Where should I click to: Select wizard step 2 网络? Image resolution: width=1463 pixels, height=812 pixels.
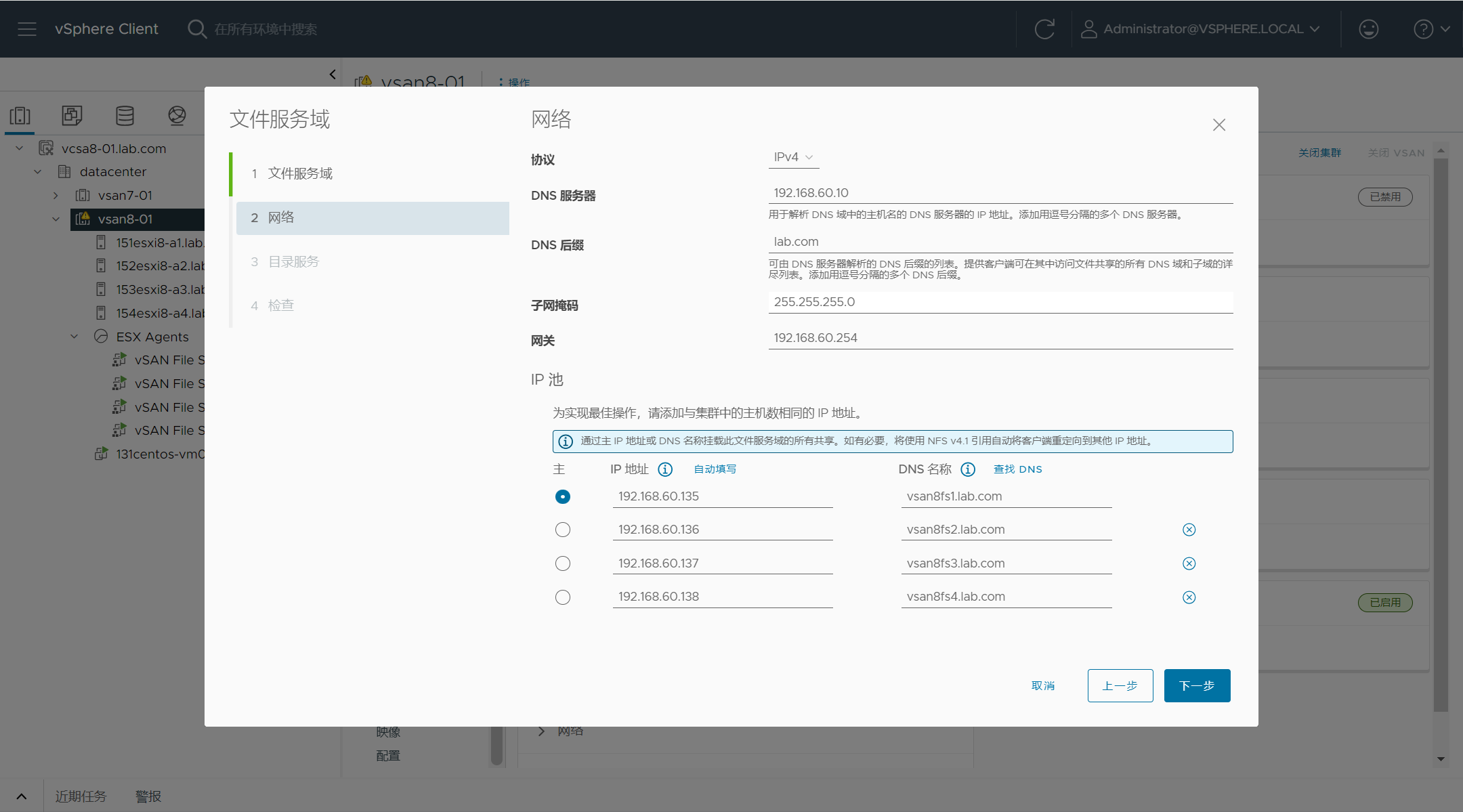click(373, 218)
